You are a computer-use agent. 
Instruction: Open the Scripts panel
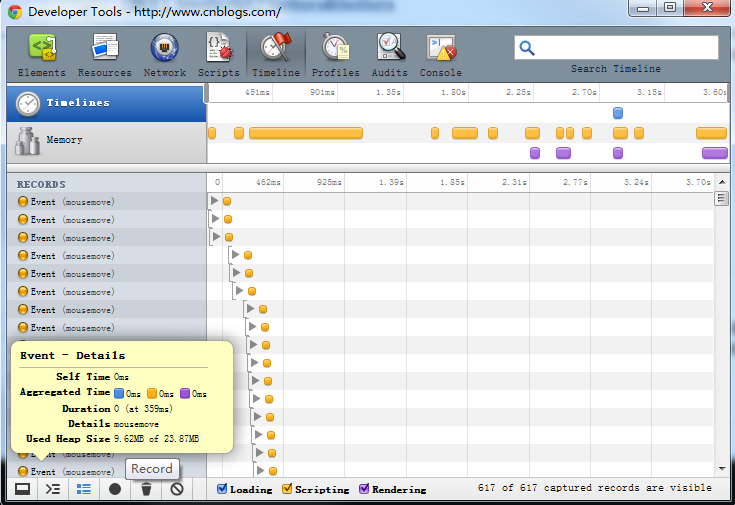pos(218,54)
